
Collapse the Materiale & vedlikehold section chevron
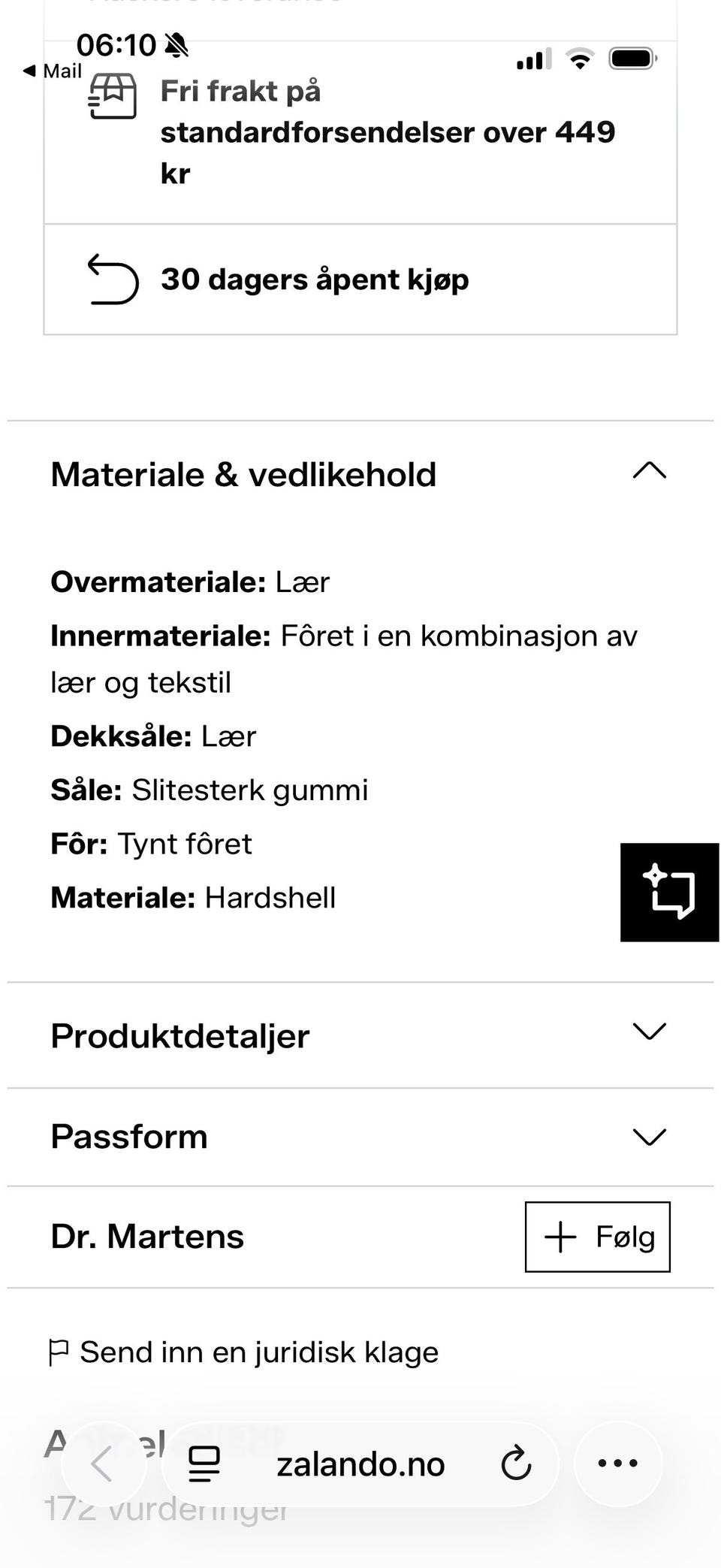[650, 471]
